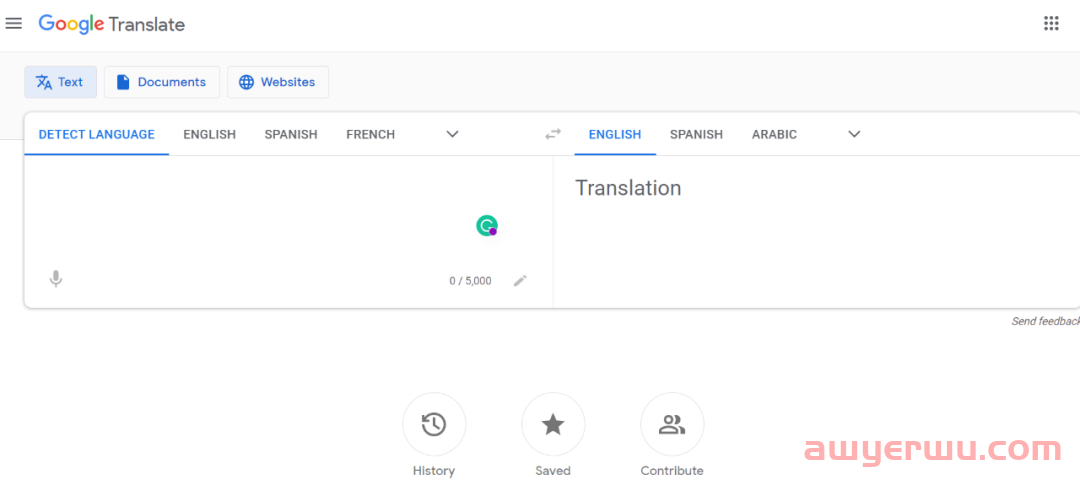The height and width of the screenshot is (480, 1080).
Task: Open the Google apps grid
Action: [x=1051, y=23]
